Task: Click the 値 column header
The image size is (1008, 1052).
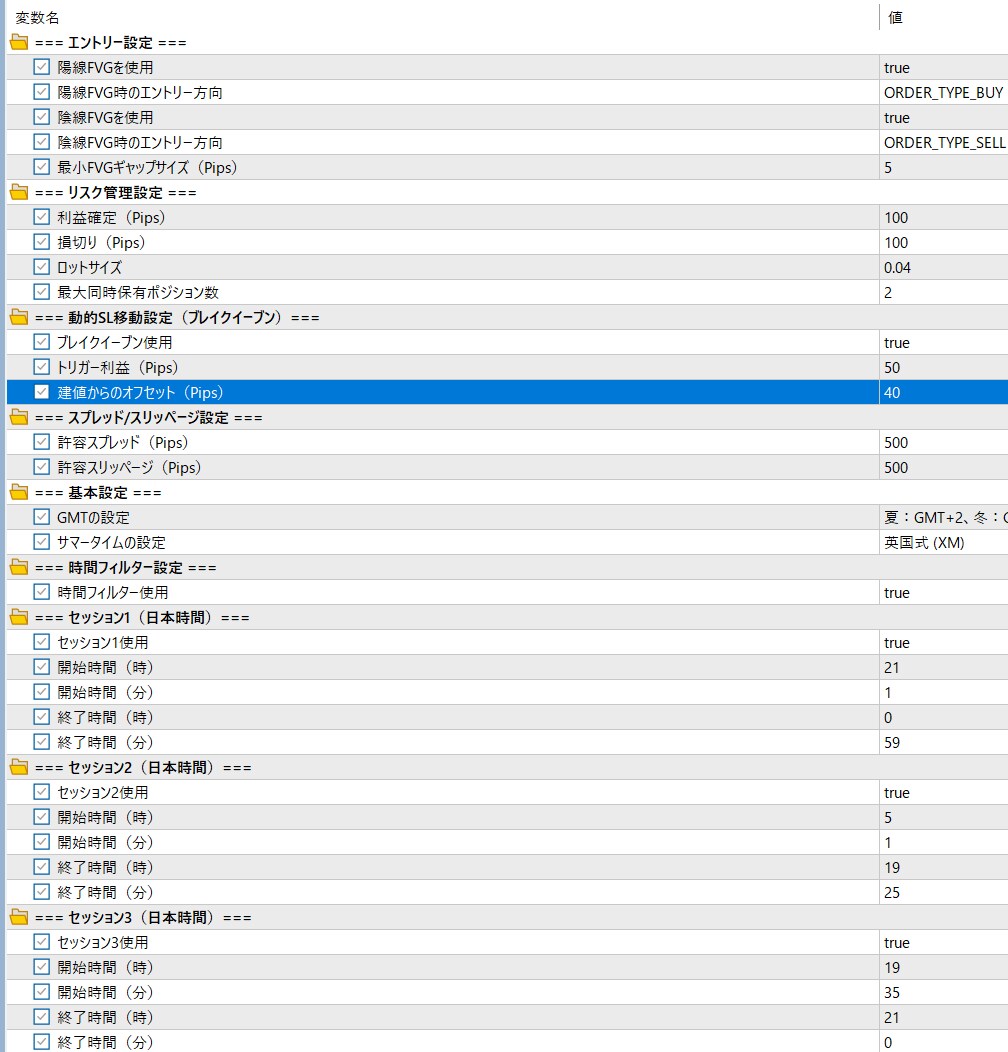Action: point(895,17)
